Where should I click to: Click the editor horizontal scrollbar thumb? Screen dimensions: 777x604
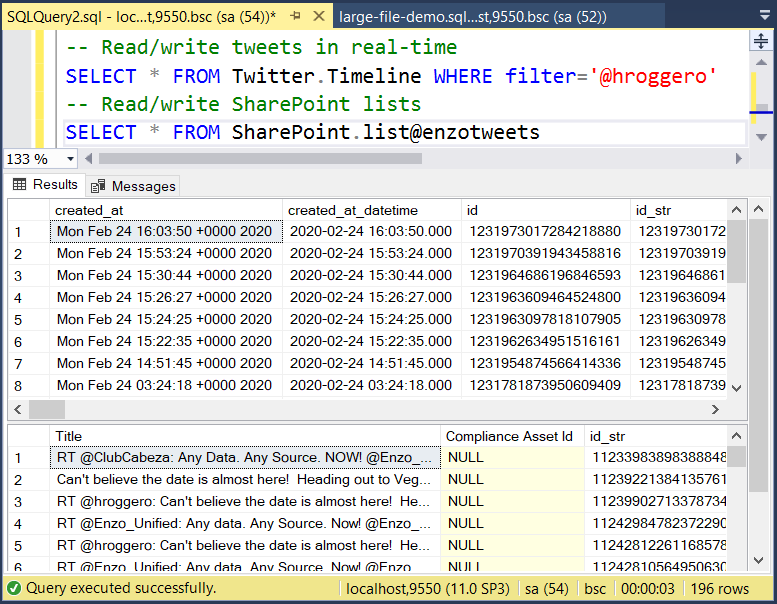tap(260, 159)
